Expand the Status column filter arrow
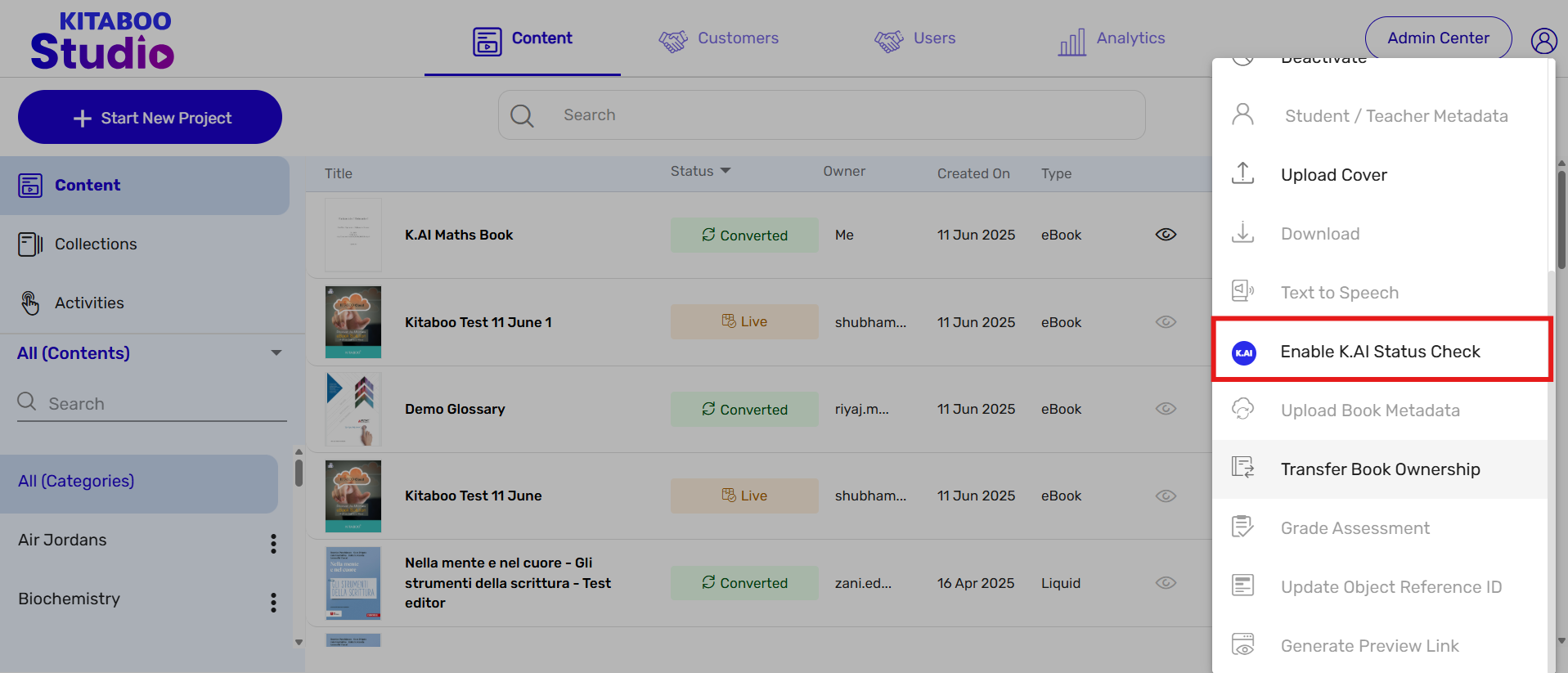This screenshot has width=1568, height=673. (726, 171)
